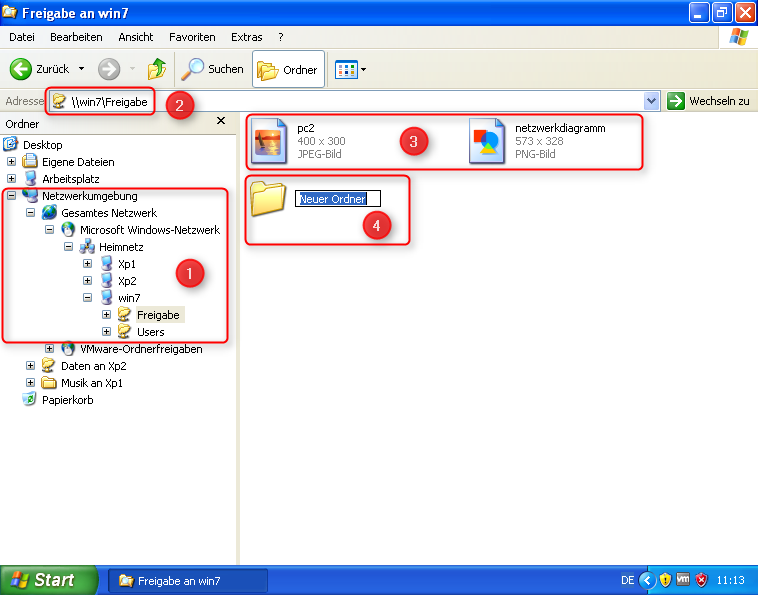Expand the Freigabe share node
This screenshot has width=758, height=595.
coord(106,315)
